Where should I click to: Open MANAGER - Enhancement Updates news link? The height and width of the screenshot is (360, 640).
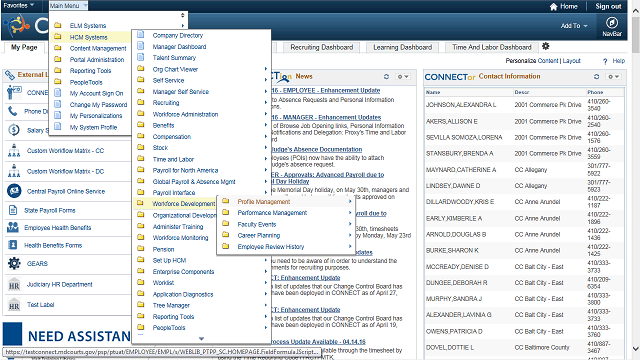[327, 117]
